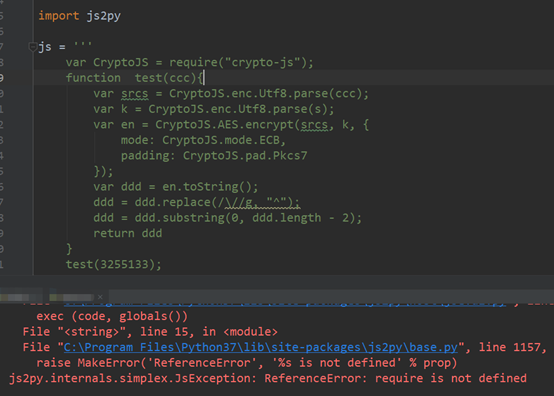Place cursor on function test(ccc) line
554x396 pixels.
pos(135,78)
